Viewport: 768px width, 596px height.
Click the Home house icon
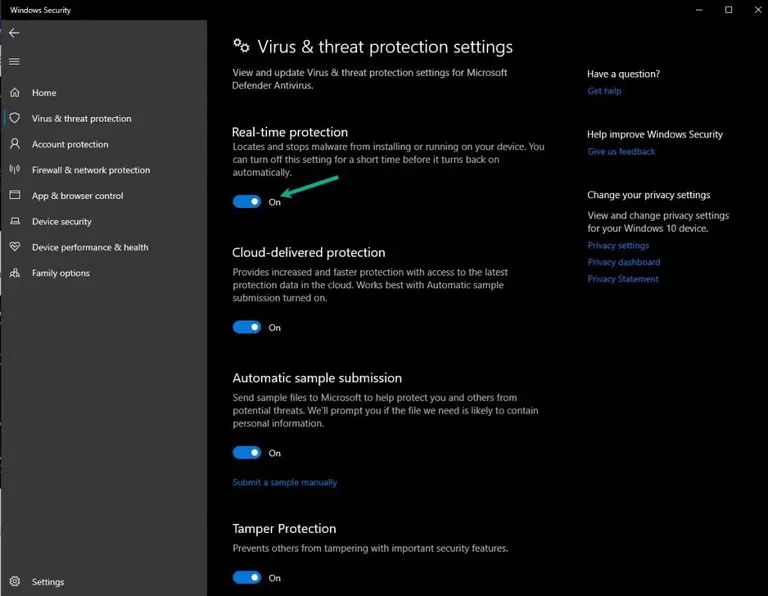(x=15, y=92)
